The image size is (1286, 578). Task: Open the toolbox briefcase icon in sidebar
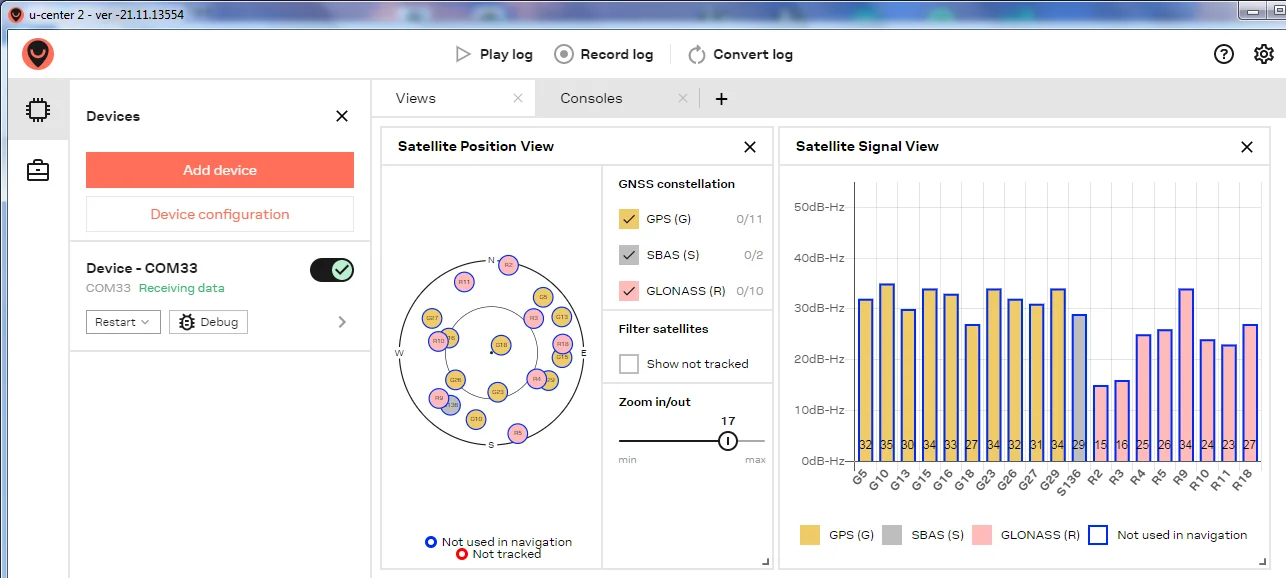[x=38, y=170]
